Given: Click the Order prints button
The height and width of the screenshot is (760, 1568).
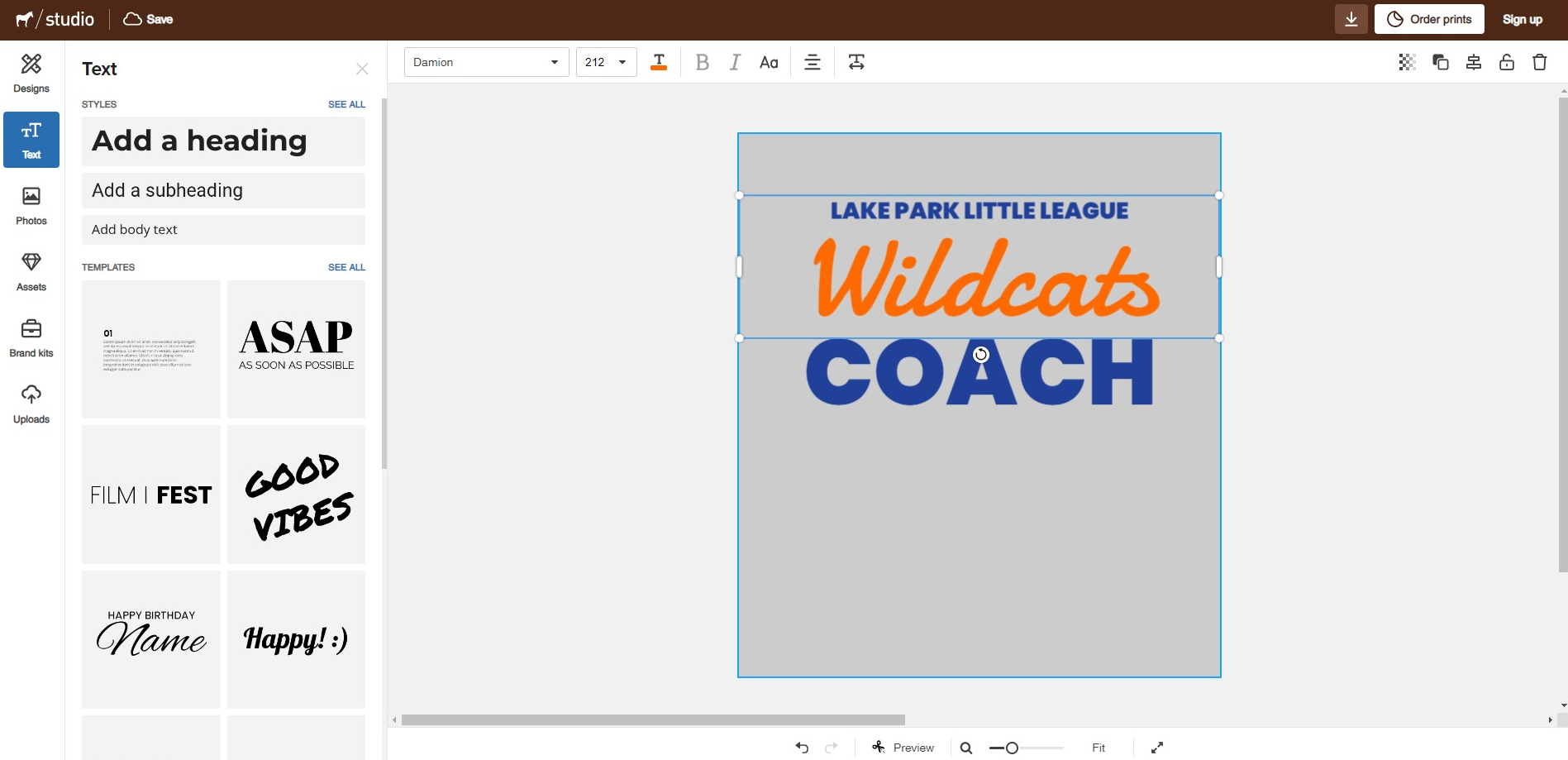Looking at the screenshot, I should (1428, 18).
